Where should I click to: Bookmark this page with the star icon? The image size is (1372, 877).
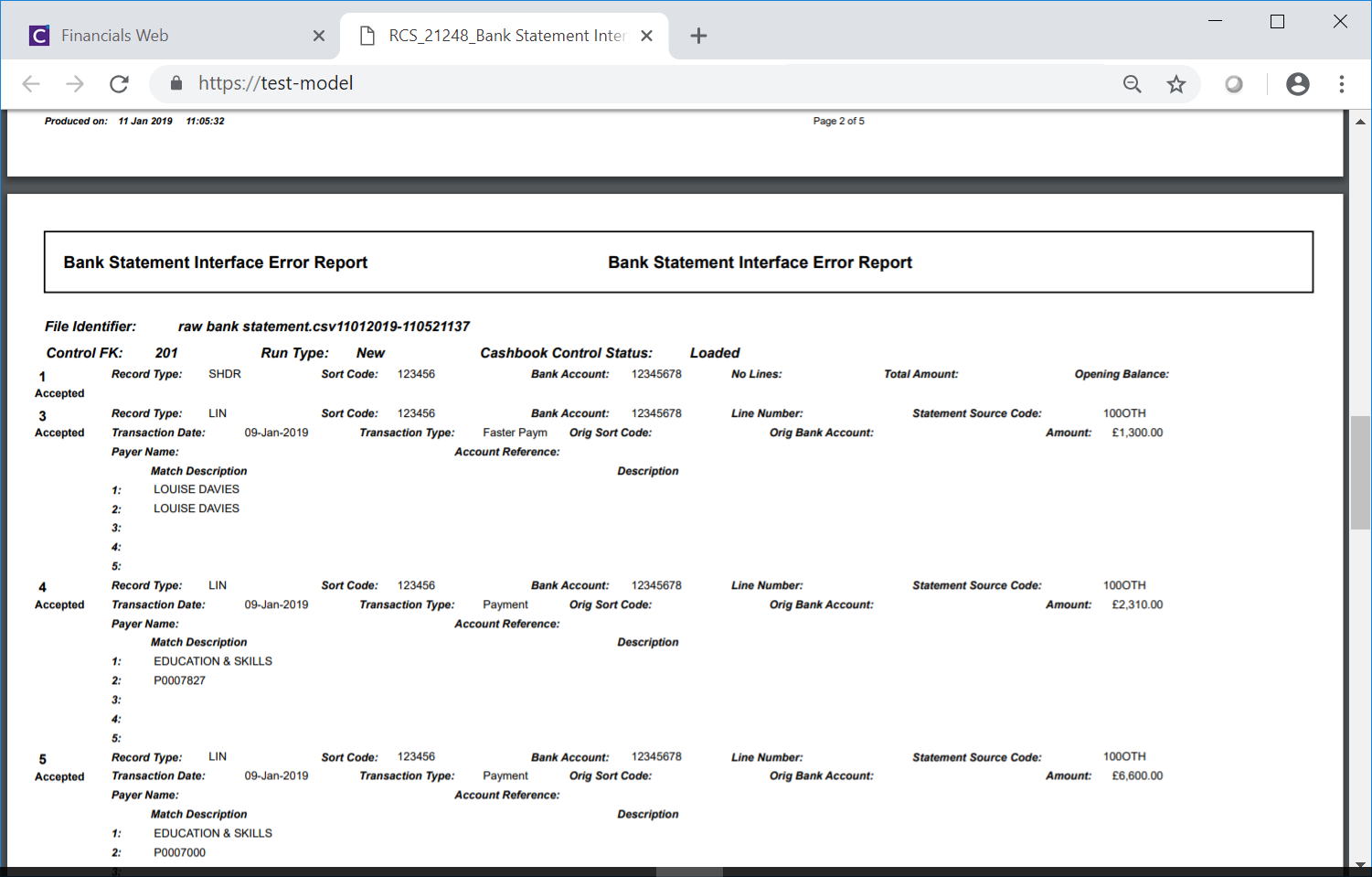pos(1176,84)
